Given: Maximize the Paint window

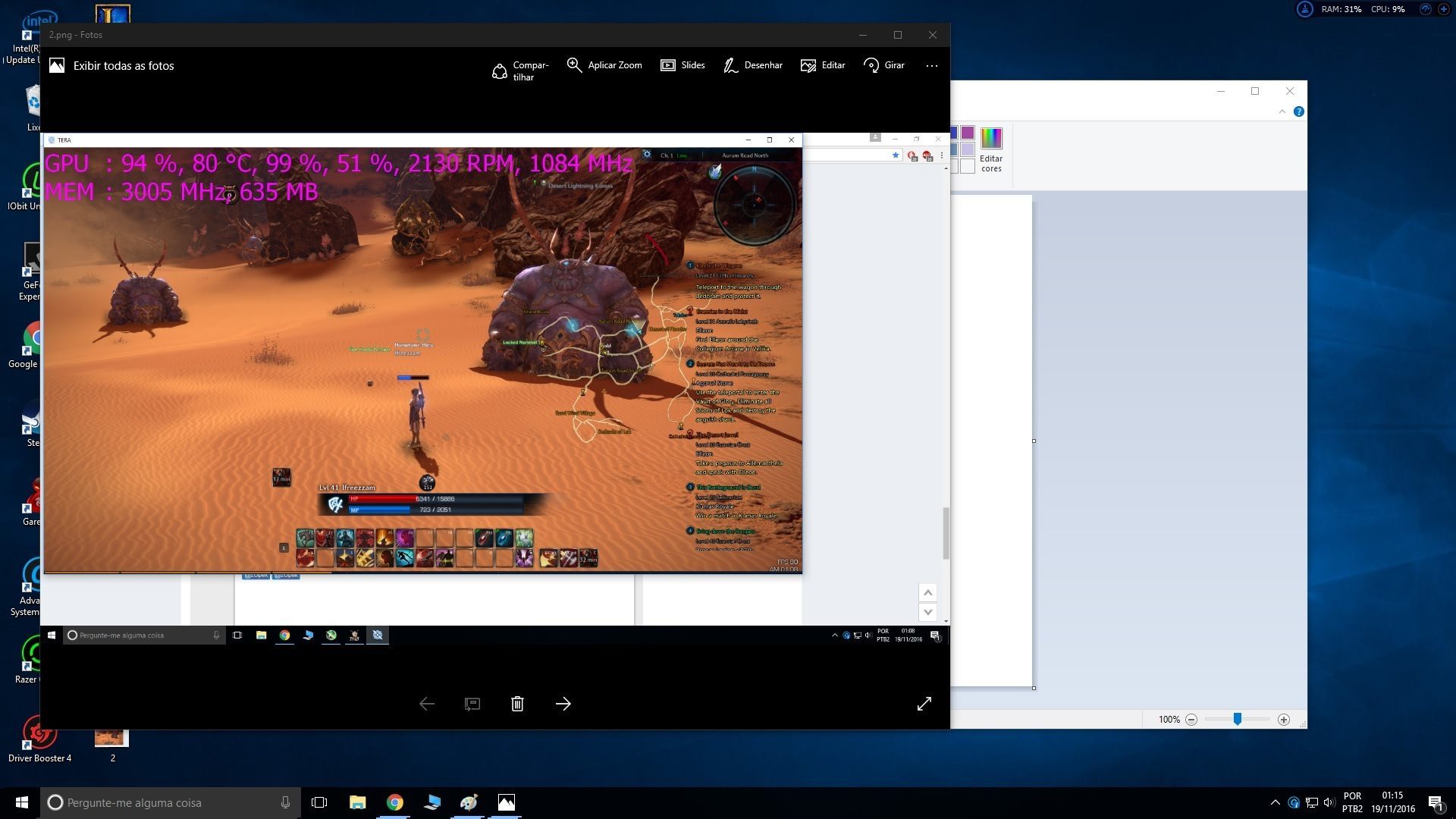Looking at the screenshot, I should [1255, 91].
